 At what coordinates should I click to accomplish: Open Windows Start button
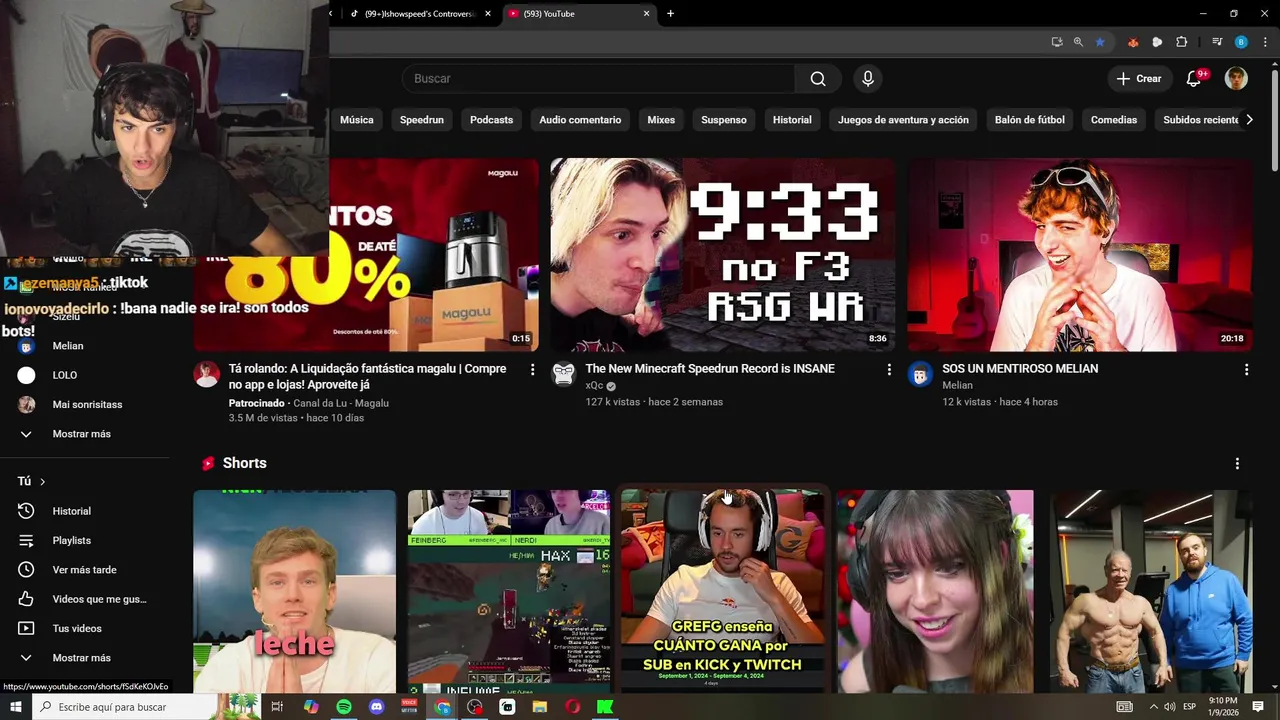(16, 707)
